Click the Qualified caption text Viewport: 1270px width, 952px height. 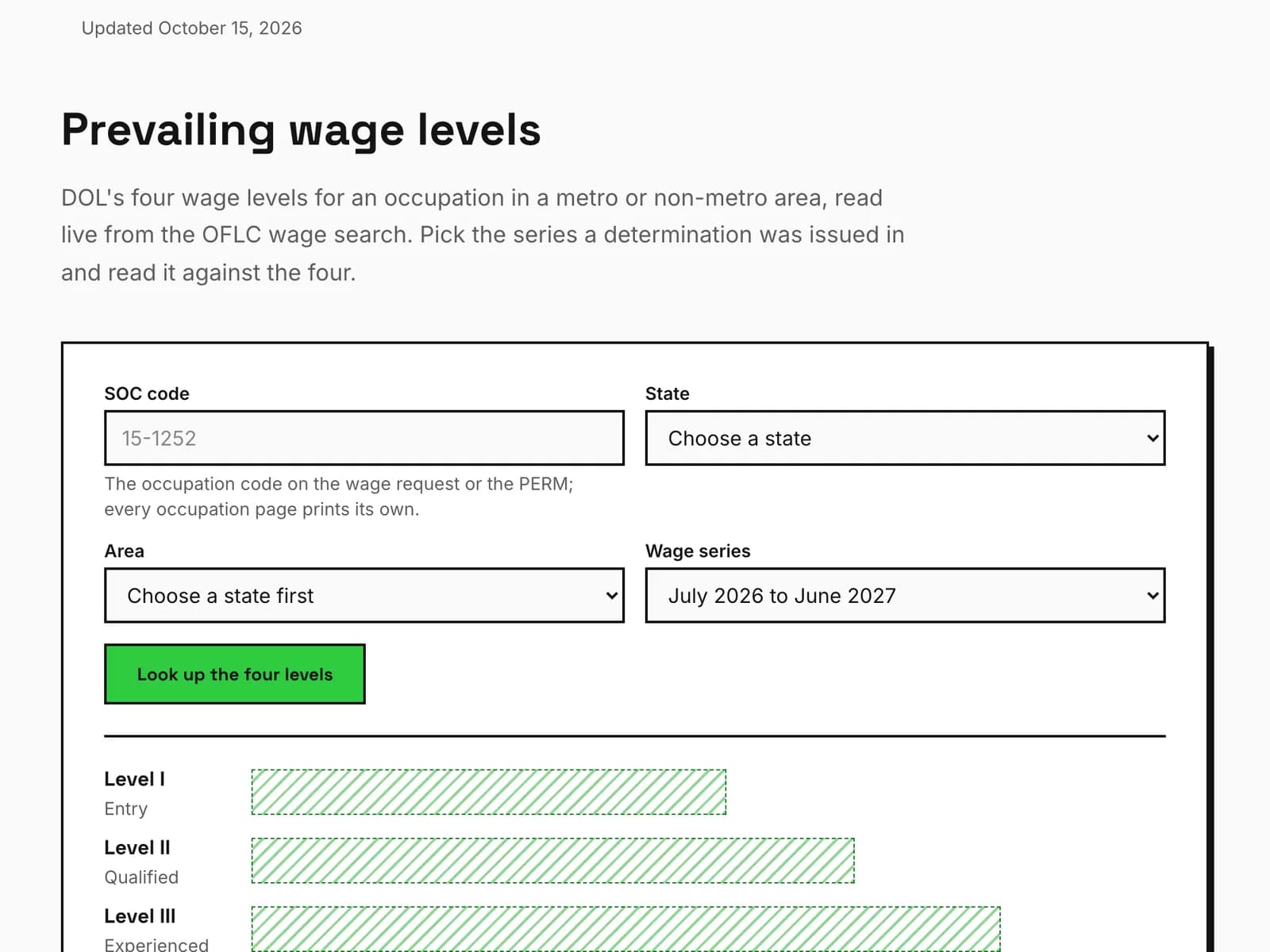pyautogui.click(x=141, y=877)
